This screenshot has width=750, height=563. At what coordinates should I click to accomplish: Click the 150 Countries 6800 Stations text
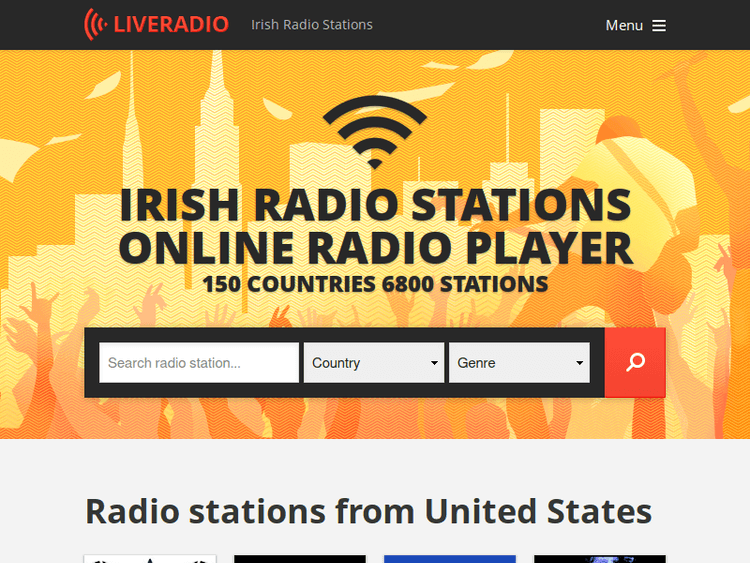[x=375, y=284]
